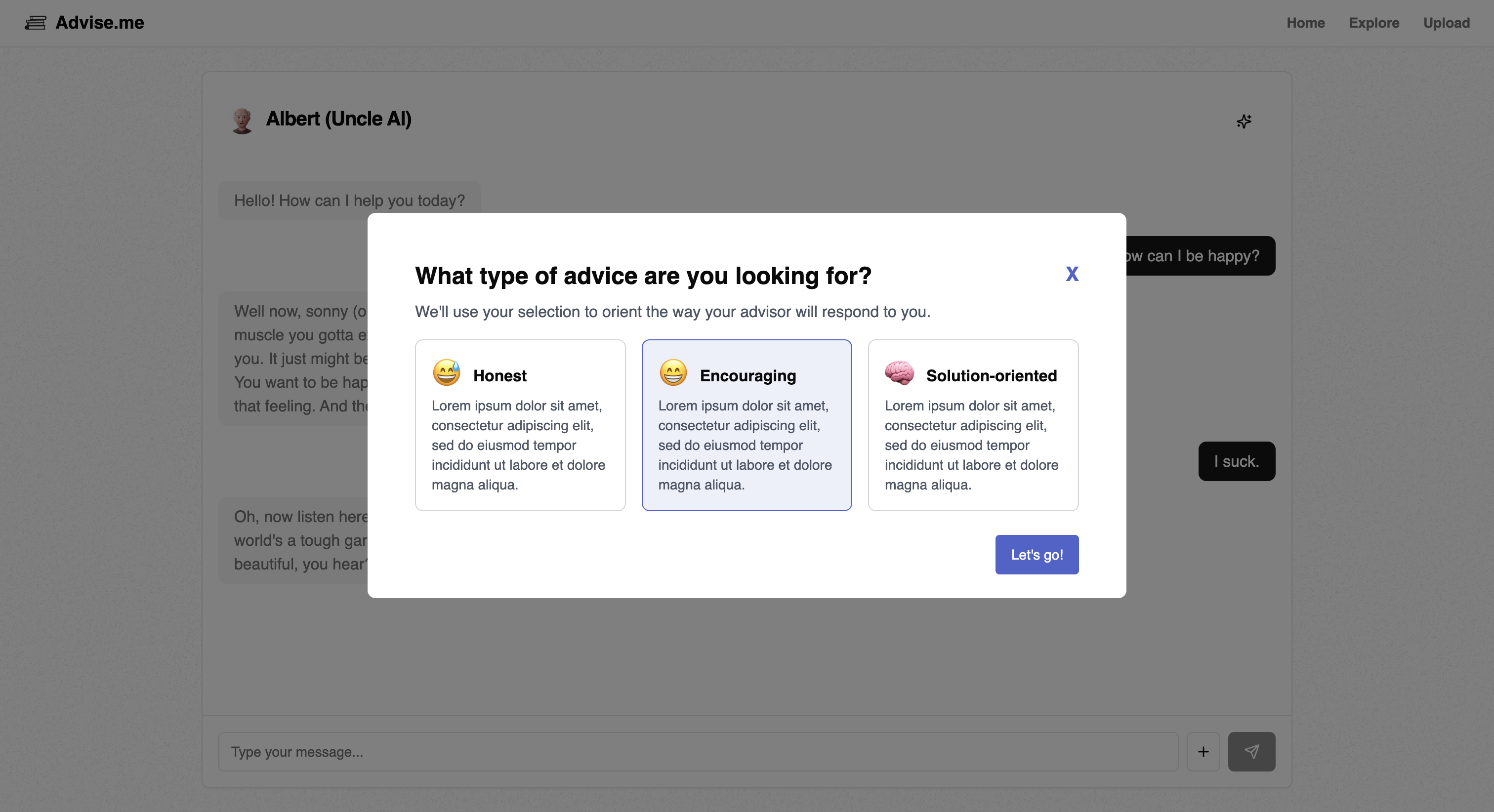Click the Advise.me books logo icon
Image resolution: width=1494 pixels, height=812 pixels.
point(36,23)
